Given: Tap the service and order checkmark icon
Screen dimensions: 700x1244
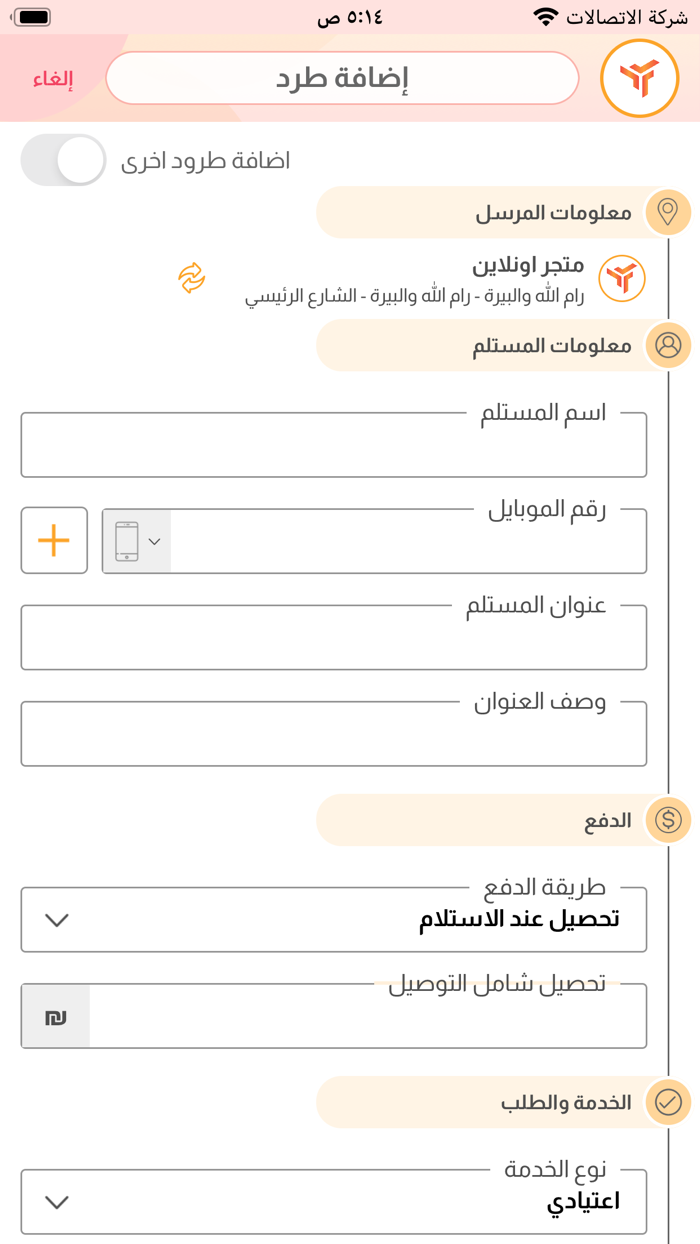Looking at the screenshot, I should (x=668, y=1102).
